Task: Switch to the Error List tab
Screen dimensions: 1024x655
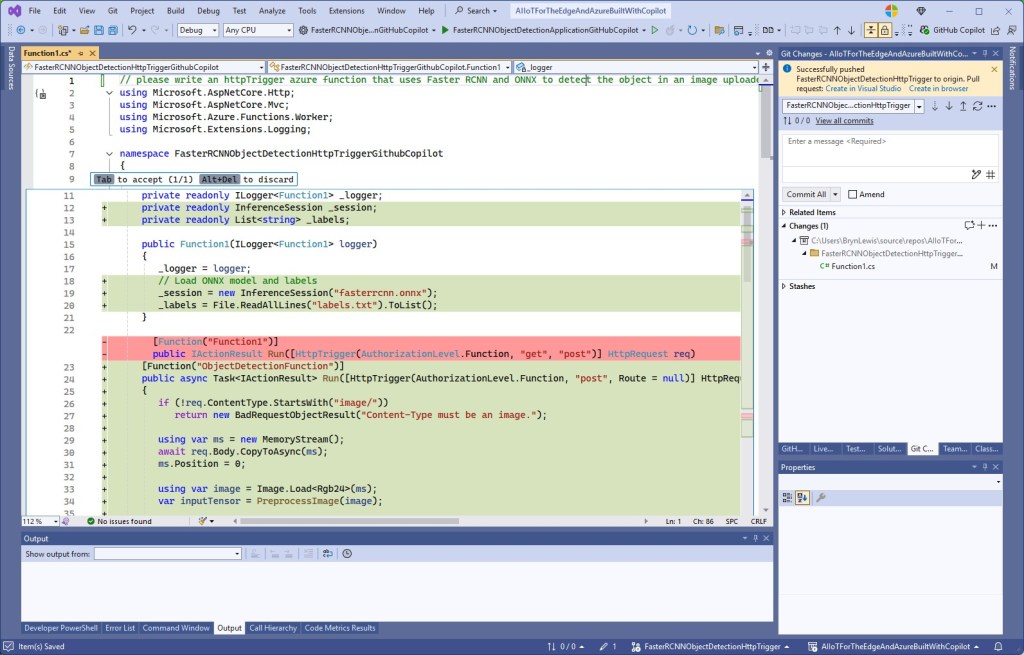Action: [120, 628]
